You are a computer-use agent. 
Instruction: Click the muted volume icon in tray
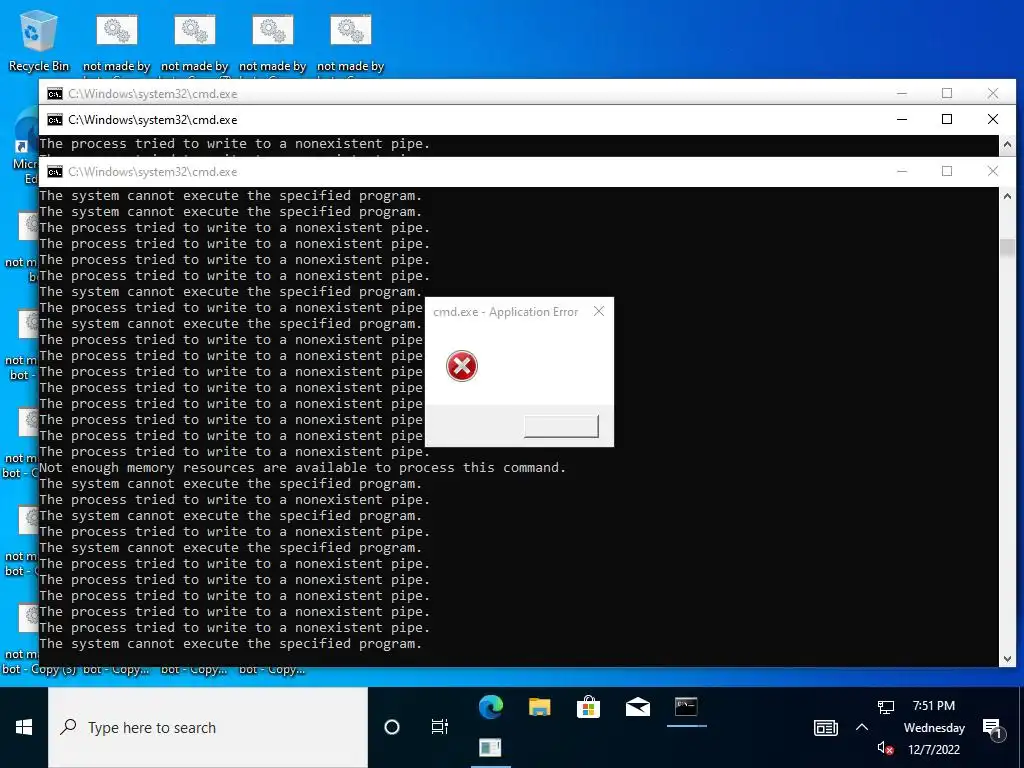[x=886, y=748]
